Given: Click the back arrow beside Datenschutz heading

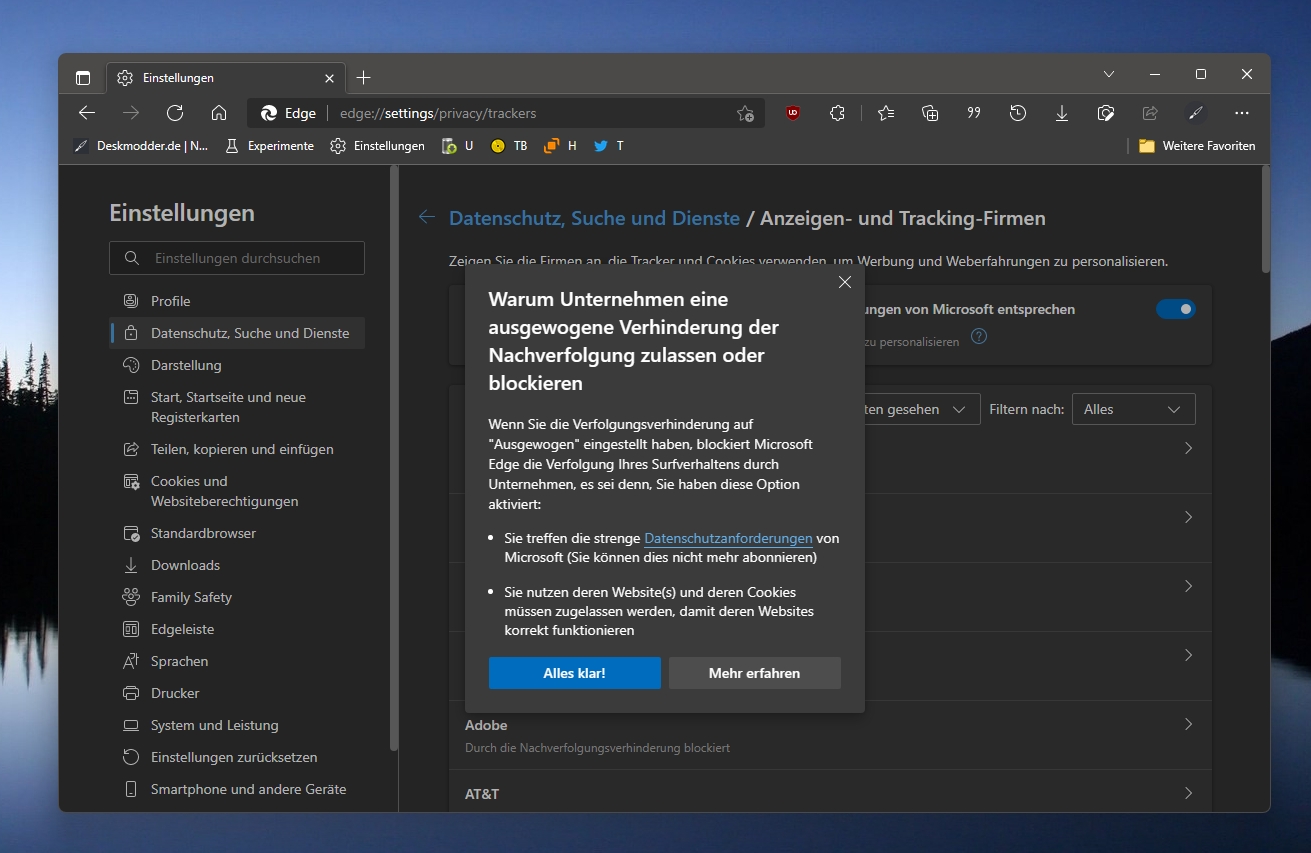Looking at the screenshot, I should pyautogui.click(x=427, y=217).
